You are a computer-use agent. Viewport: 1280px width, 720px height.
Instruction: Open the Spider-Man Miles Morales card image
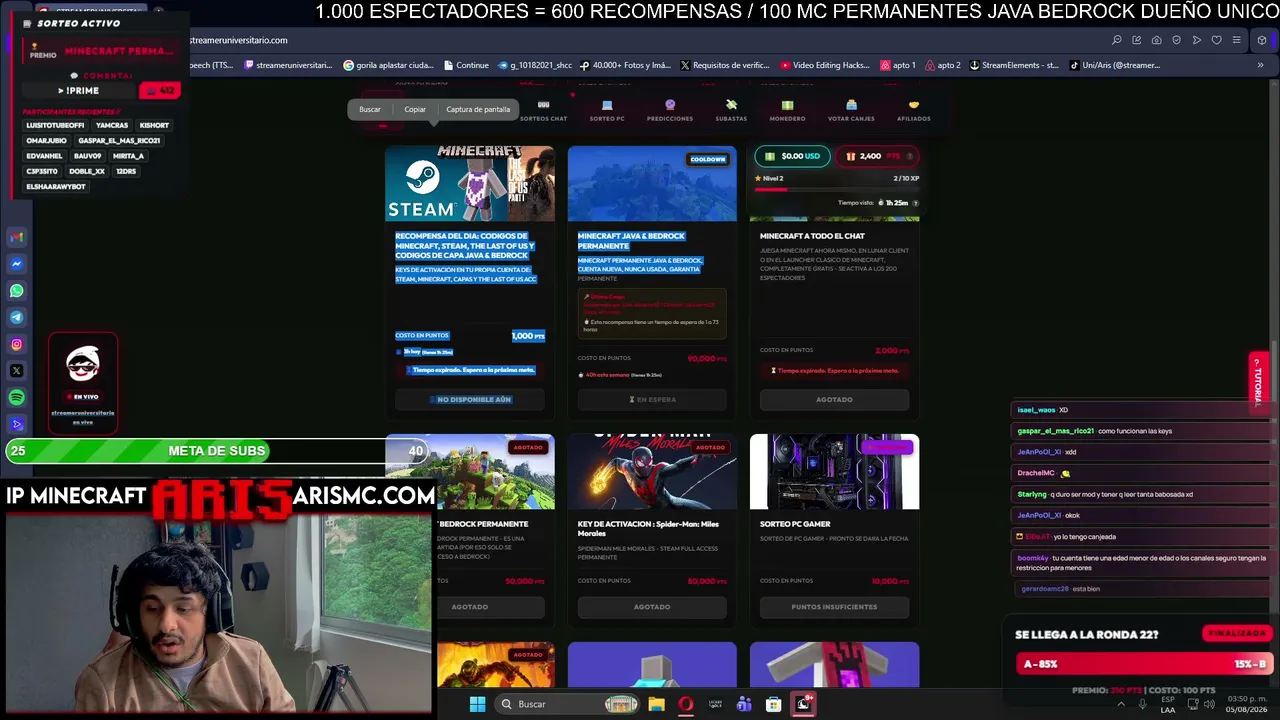pos(652,471)
